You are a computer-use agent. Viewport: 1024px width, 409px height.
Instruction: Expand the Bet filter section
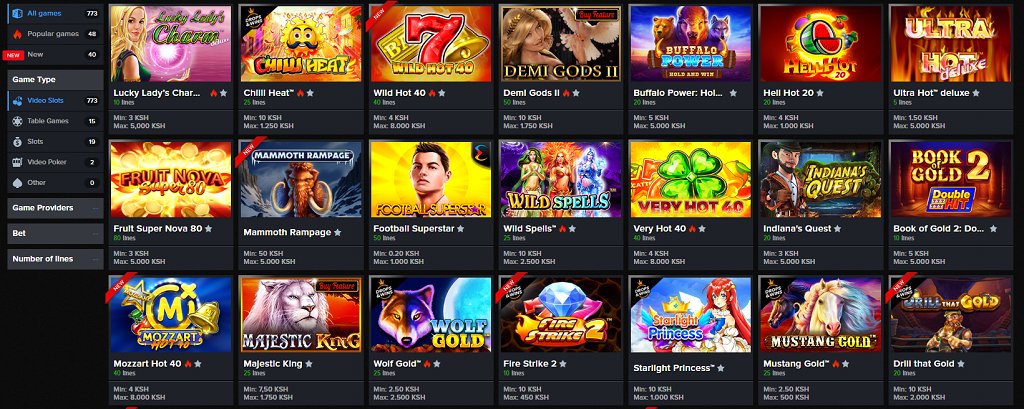tap(56, 233)
